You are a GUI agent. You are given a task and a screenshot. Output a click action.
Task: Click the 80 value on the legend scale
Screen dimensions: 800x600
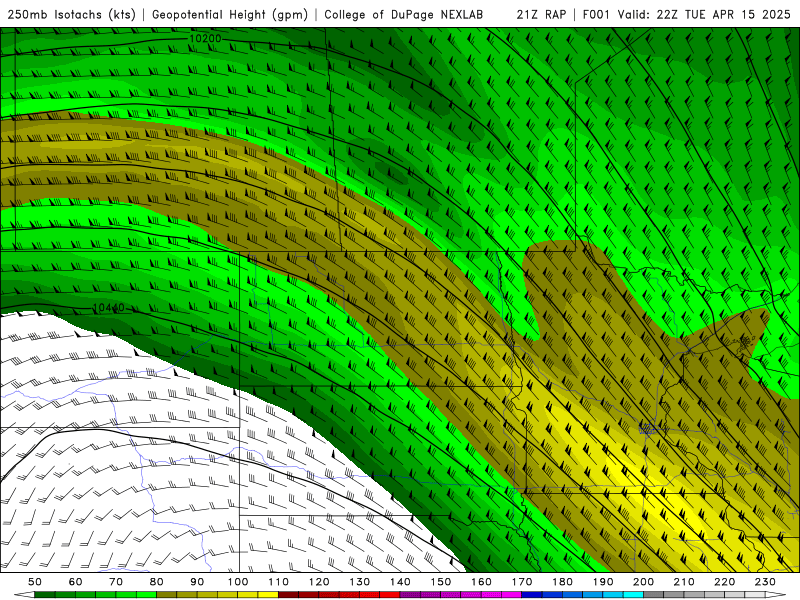(x=157, y=582)
